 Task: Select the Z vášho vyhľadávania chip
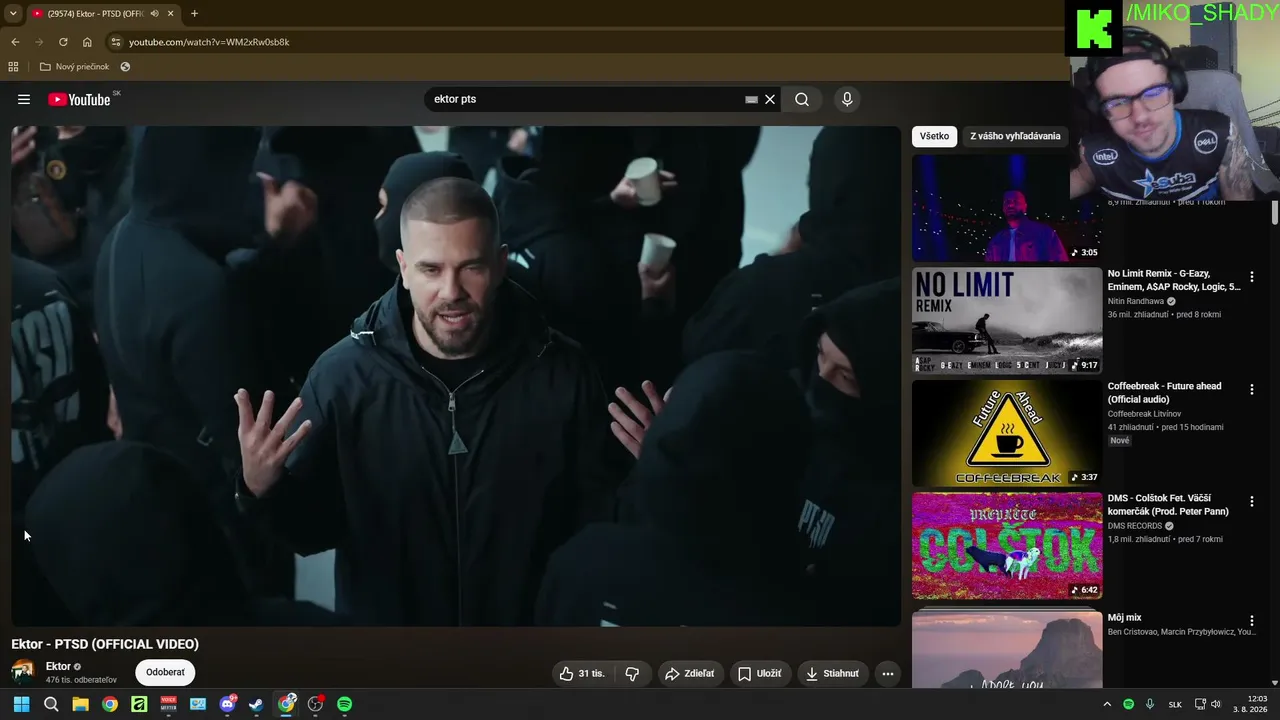pos(1015,136)
